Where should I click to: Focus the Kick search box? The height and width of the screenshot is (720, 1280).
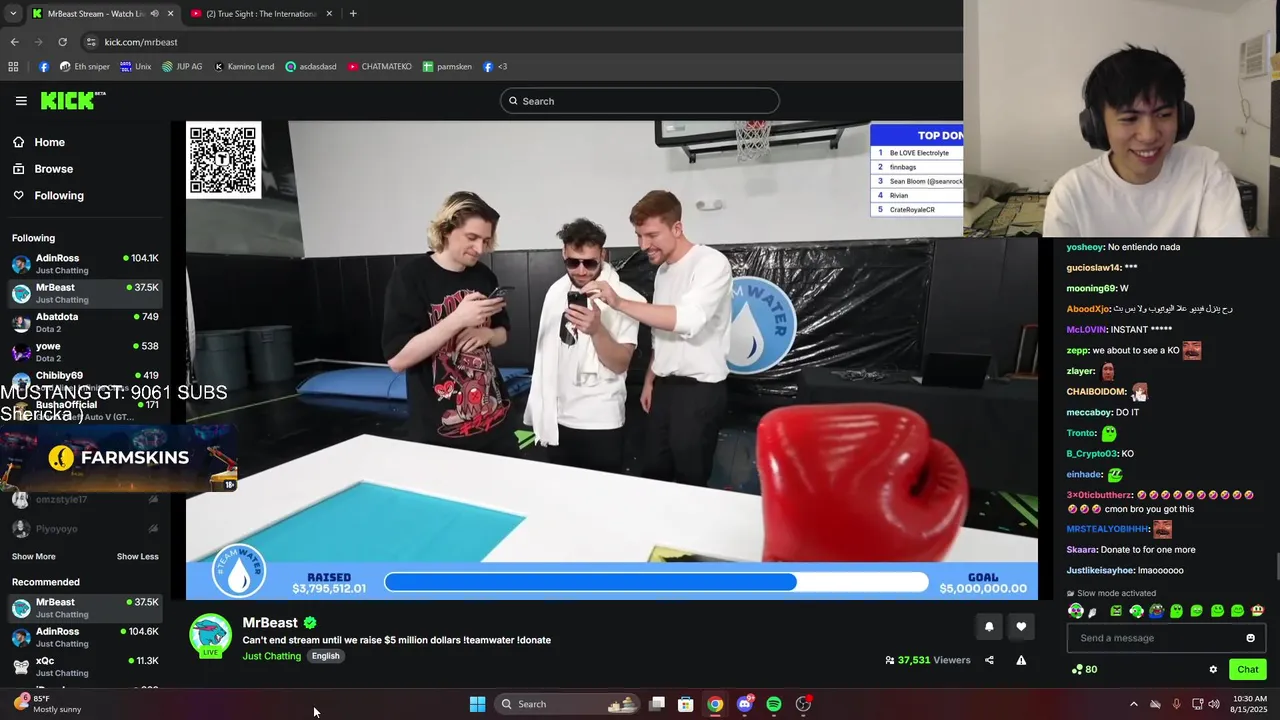640,101
